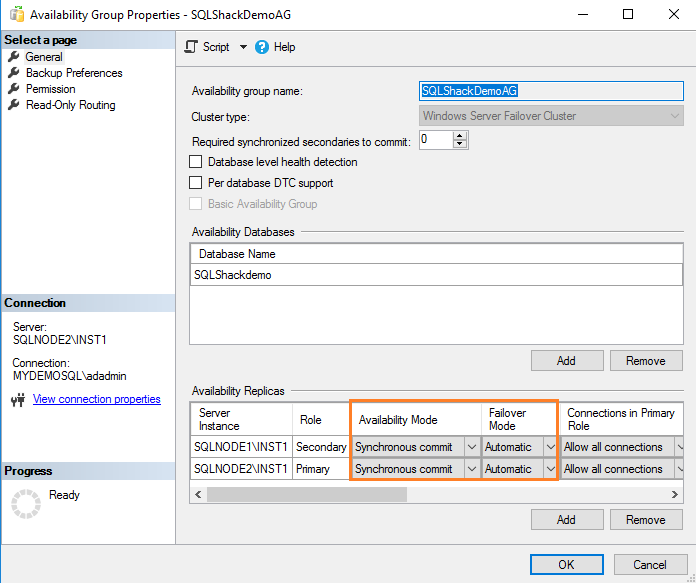Click the blue Help question mark icon
The image size is (696, 583).
[262, 47]
